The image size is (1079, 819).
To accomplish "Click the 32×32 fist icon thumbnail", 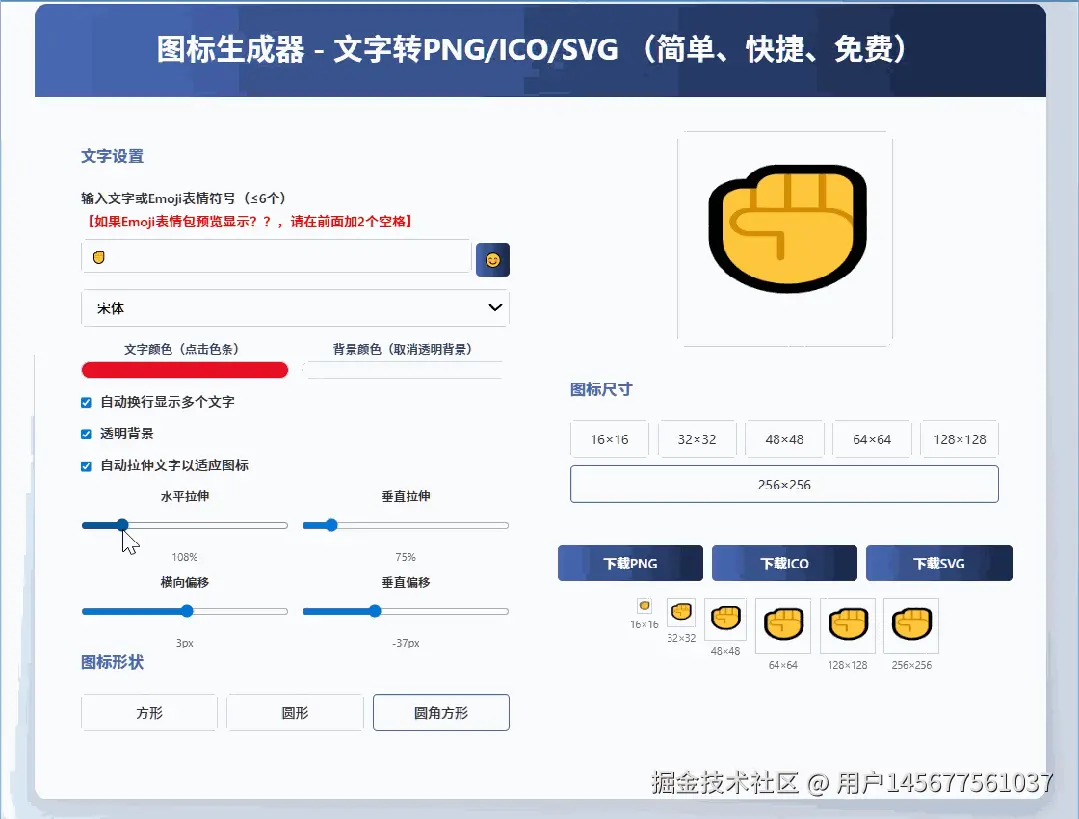I will (x=681, y=613).
